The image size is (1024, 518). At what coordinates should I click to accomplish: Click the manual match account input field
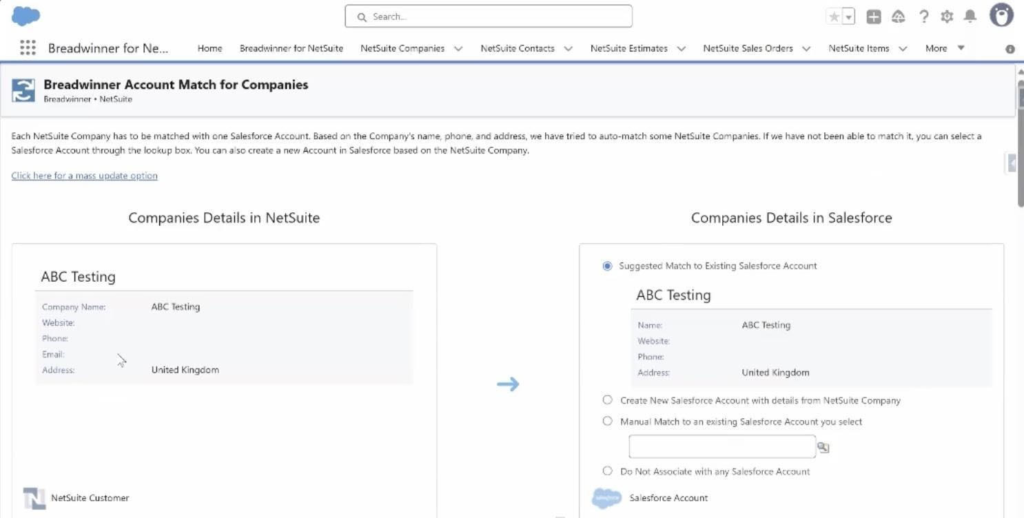pos(721,447)
